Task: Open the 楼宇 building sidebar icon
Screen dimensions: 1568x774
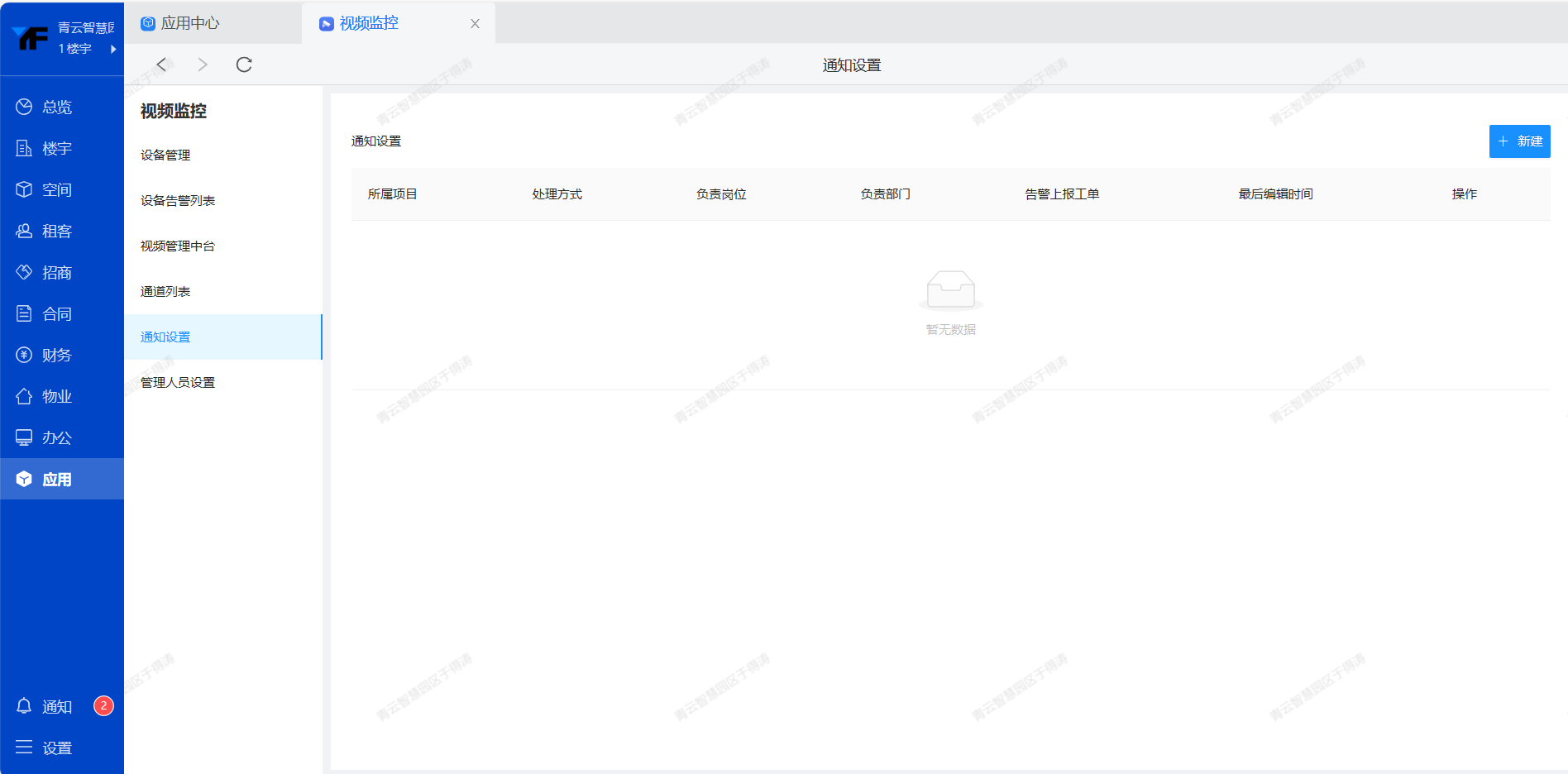Action: click(x=24, y=148)
